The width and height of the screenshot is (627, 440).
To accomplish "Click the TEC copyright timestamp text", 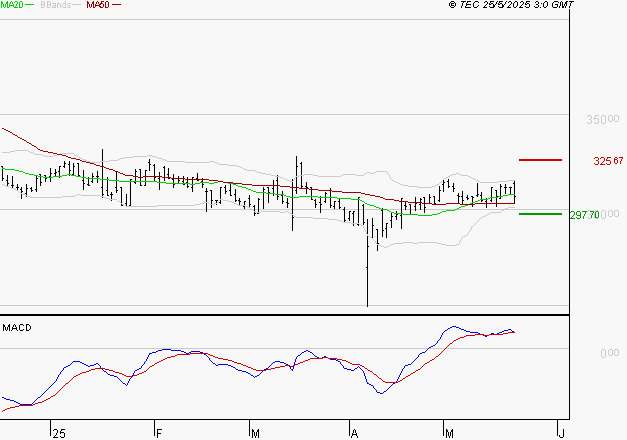I will point(511,6).
